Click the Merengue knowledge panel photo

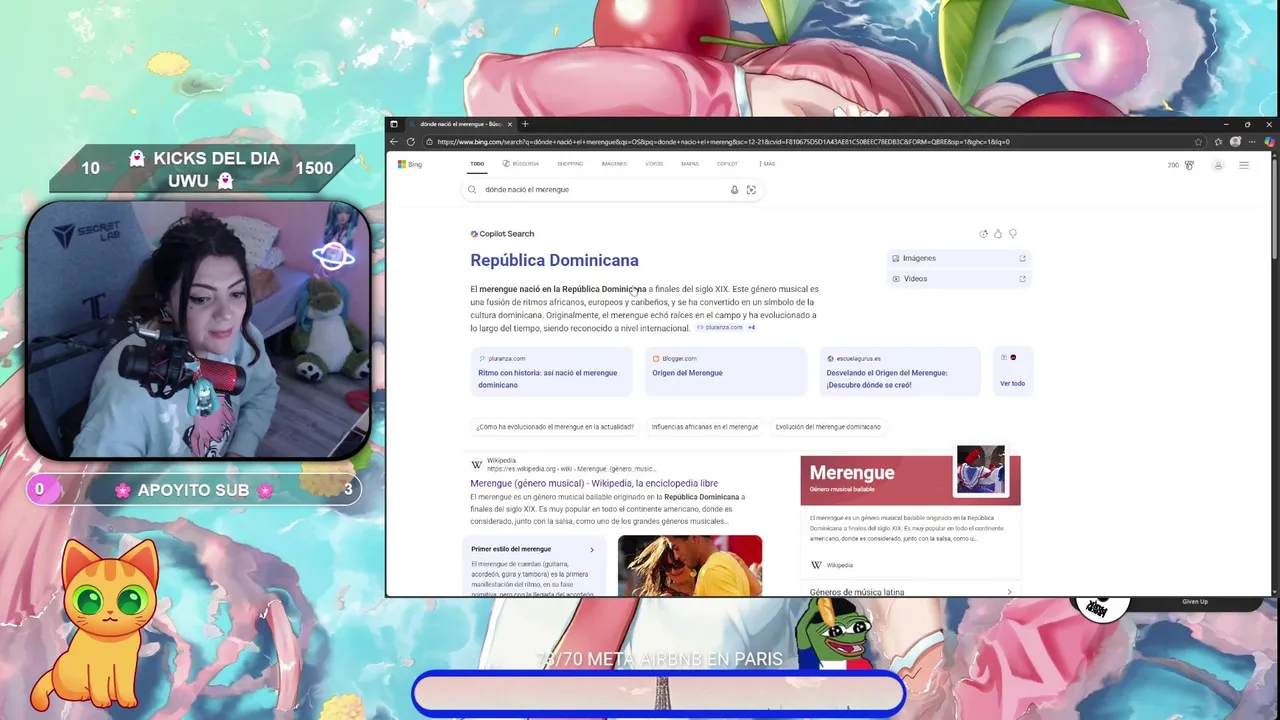point(981,469)
